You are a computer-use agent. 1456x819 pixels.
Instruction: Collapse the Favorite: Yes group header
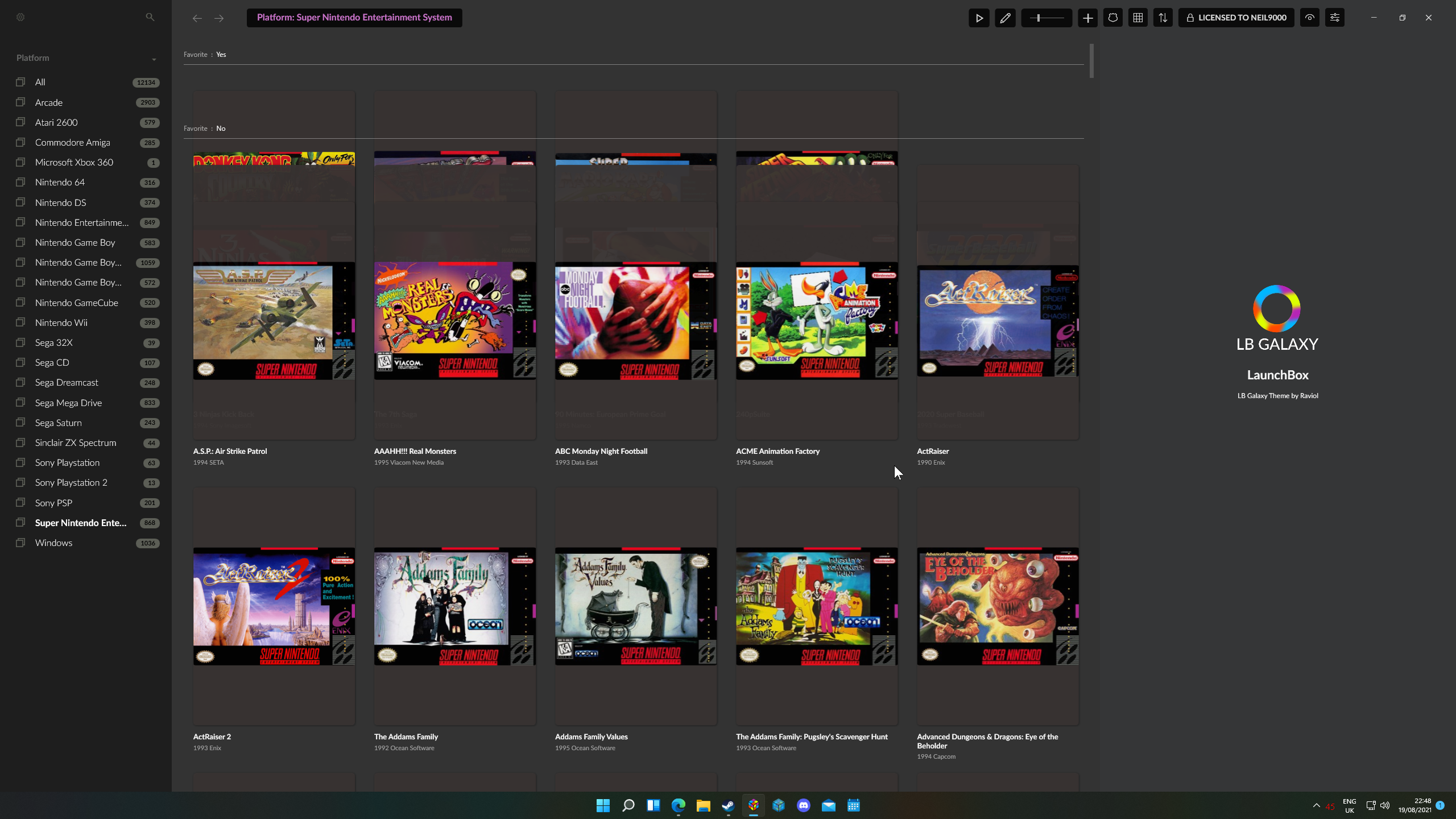(x=205, y=55)
